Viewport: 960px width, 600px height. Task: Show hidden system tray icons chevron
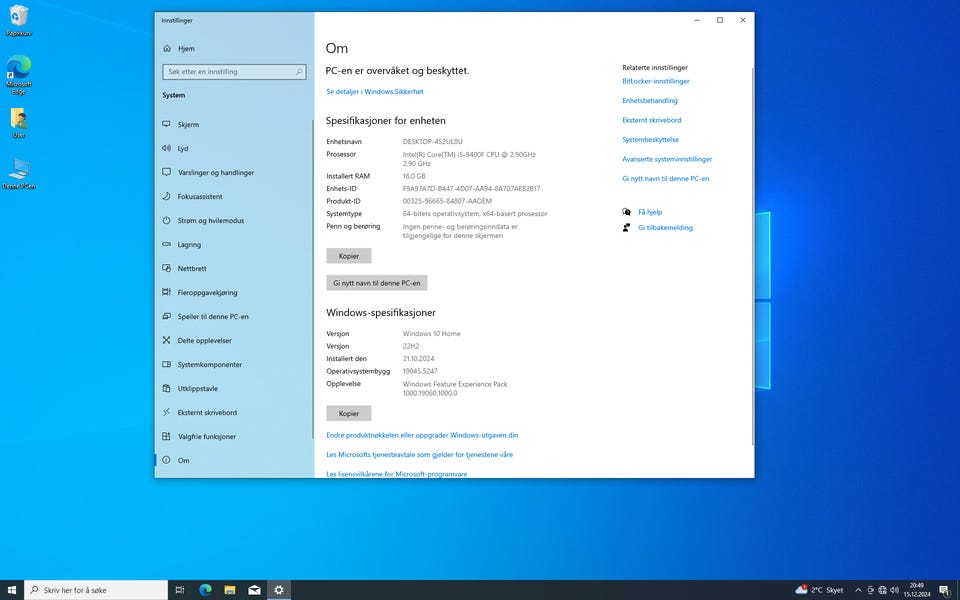[858, 590]
